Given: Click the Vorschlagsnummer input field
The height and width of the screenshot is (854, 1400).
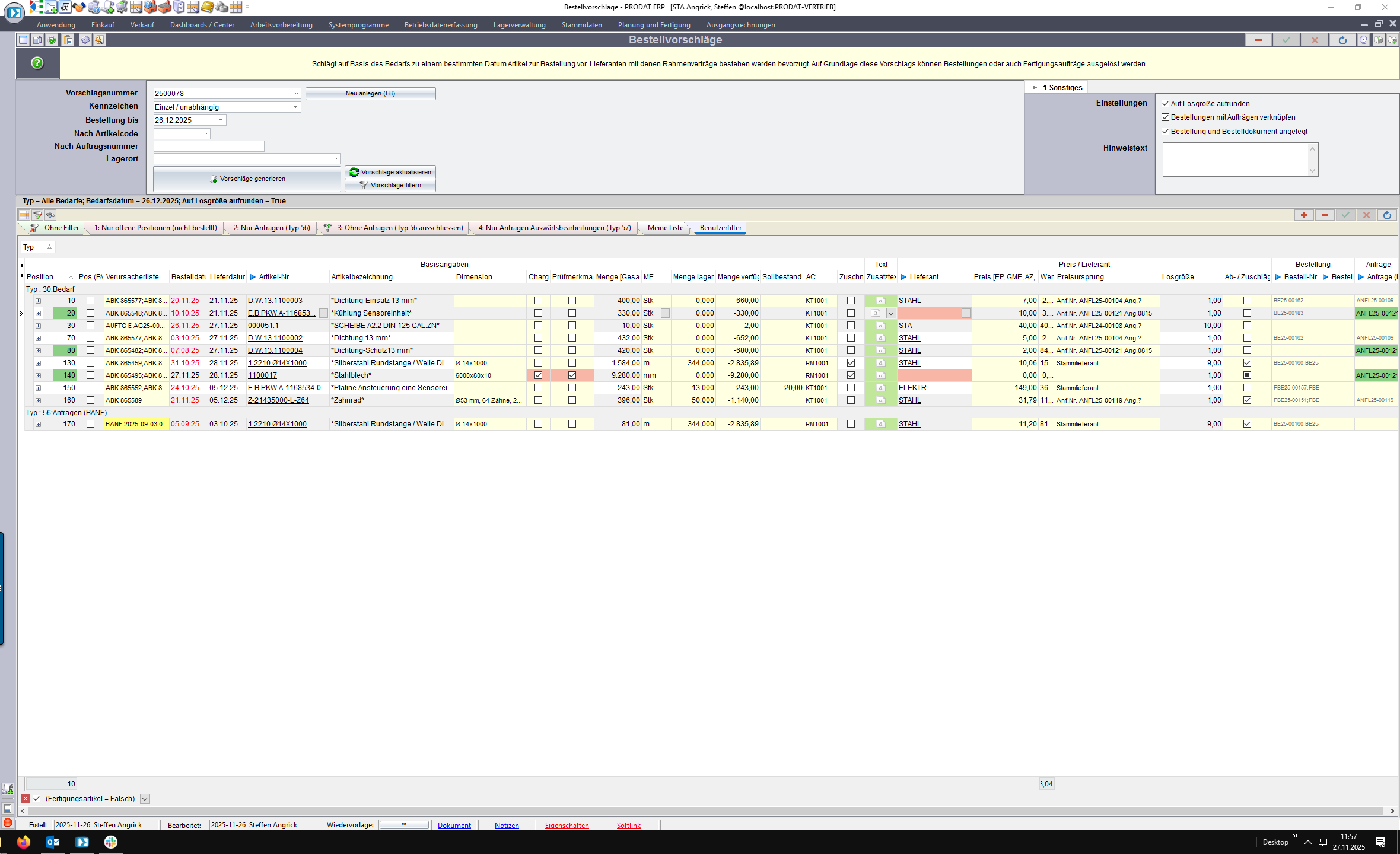Looking at the screenshot, I should click(222, 94).
